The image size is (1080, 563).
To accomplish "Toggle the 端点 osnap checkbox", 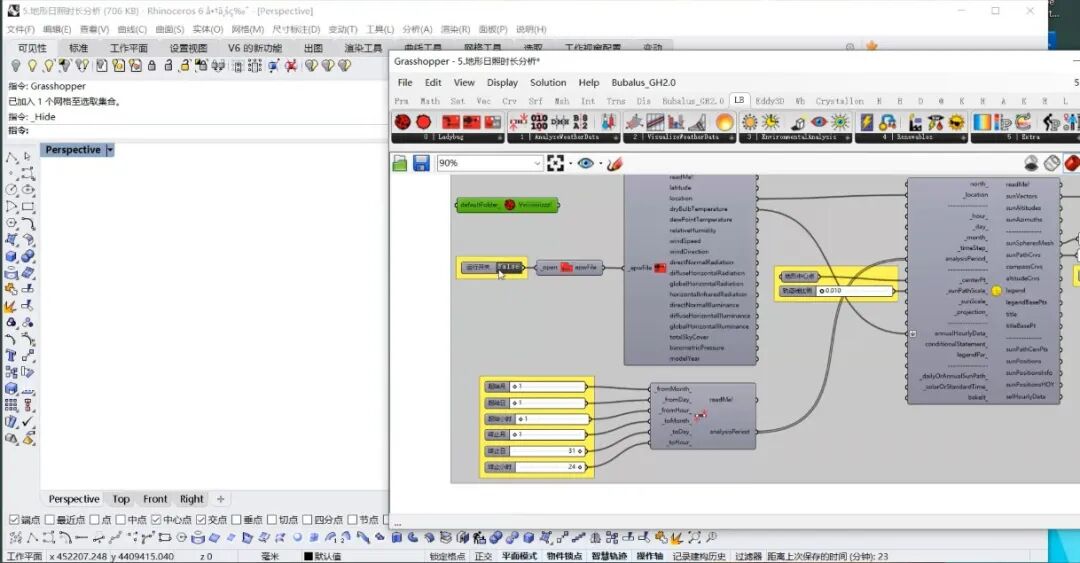I will 14,520.
